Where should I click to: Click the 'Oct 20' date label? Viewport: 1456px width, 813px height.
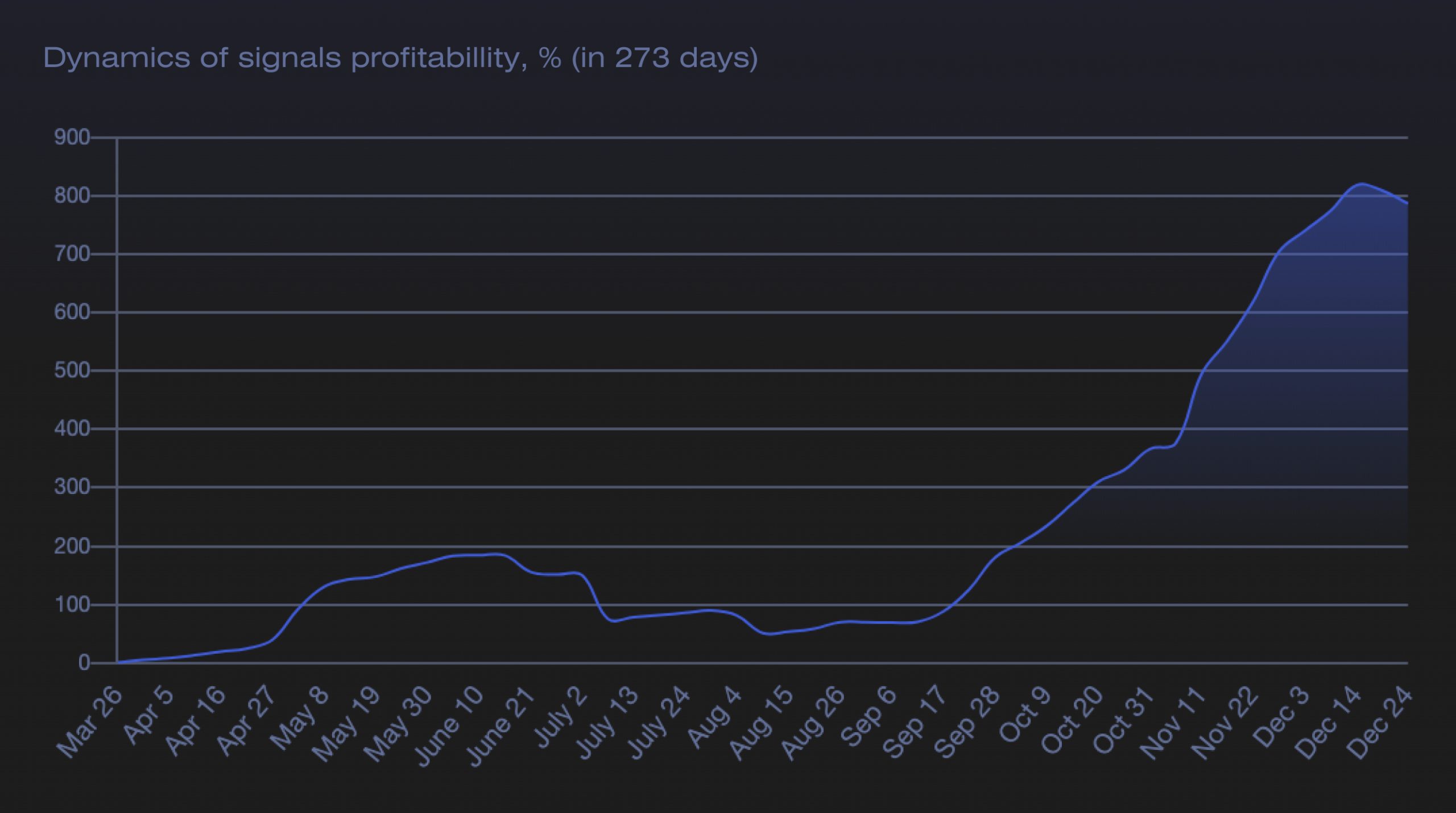point(1072,720)
